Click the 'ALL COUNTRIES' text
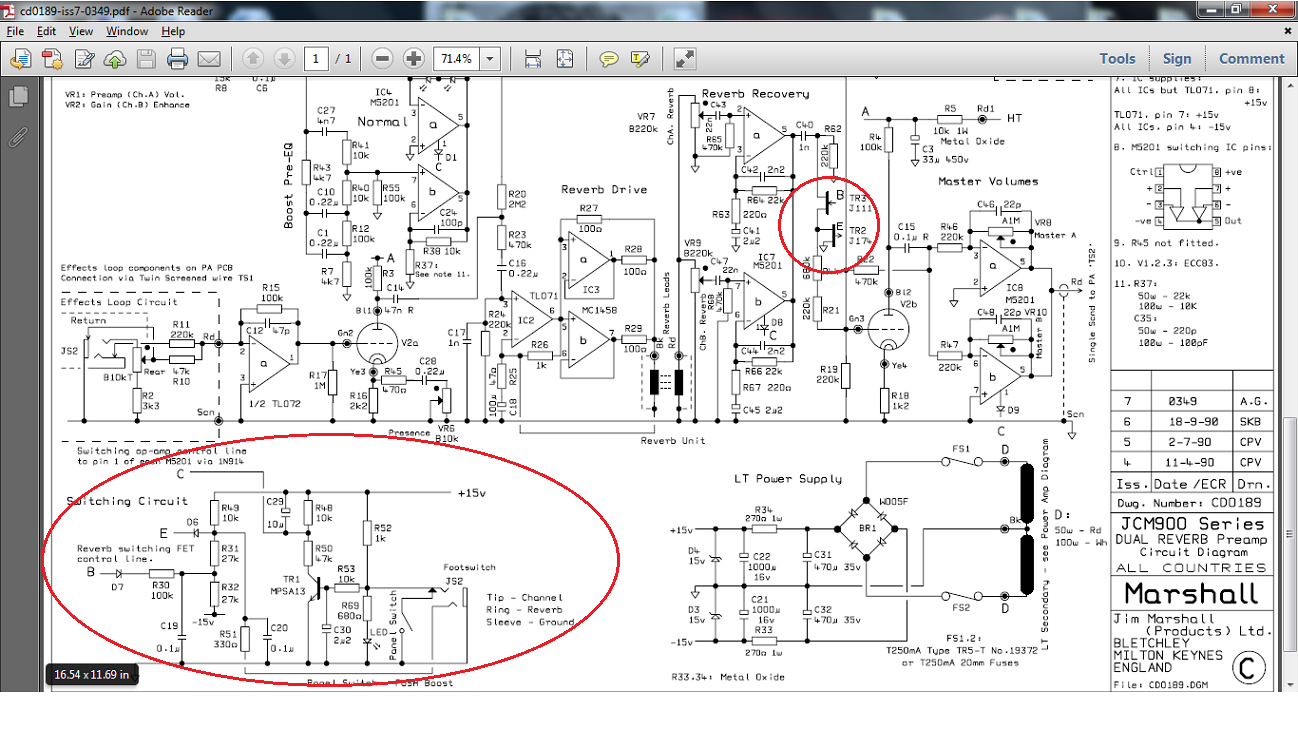Screen dimensions: 1298x729 (x=1190, y=567)
